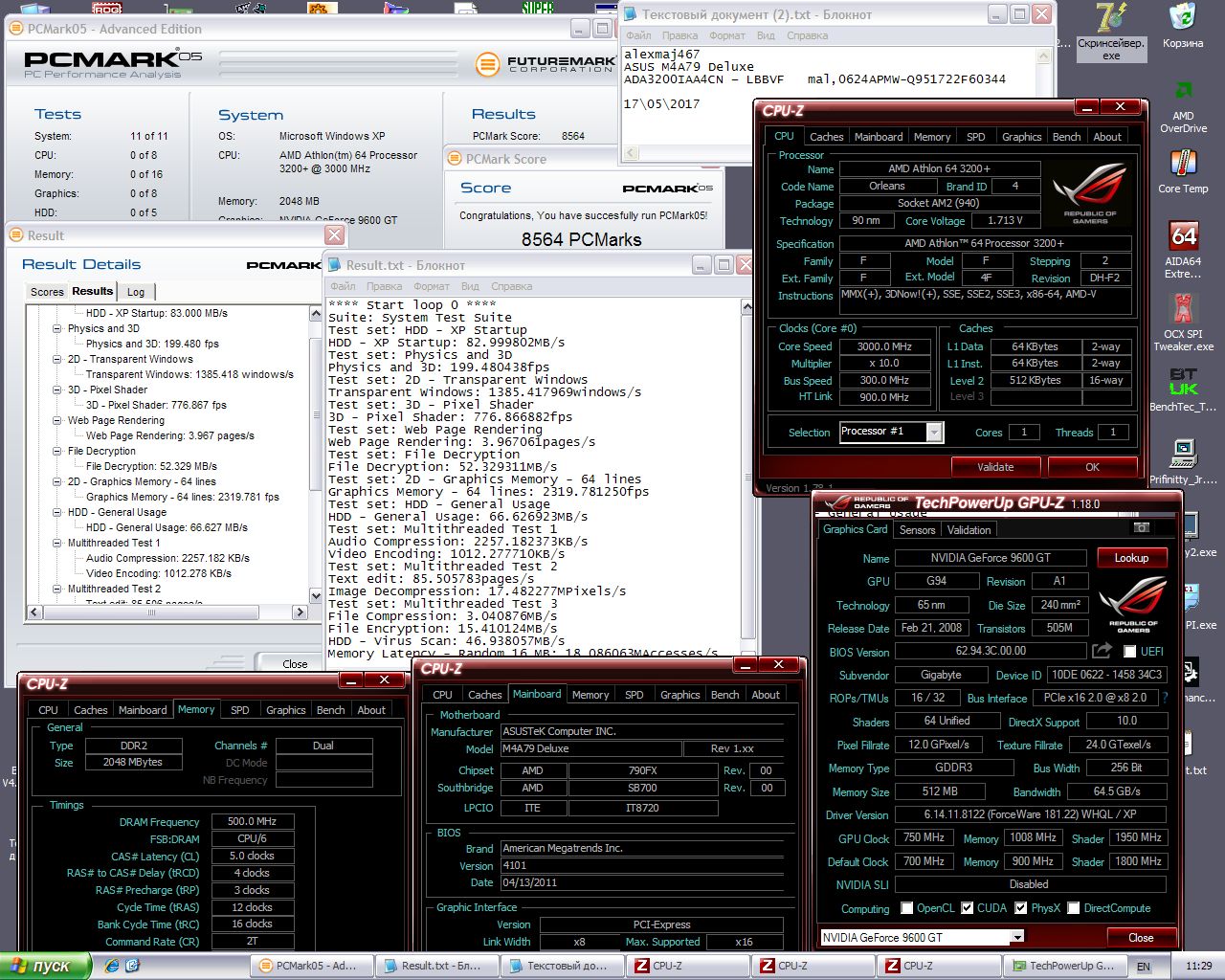This screenshot has height=980, width=1225.
Task: Switch to the Log tab in Result Details
Action: coord(136,292)
